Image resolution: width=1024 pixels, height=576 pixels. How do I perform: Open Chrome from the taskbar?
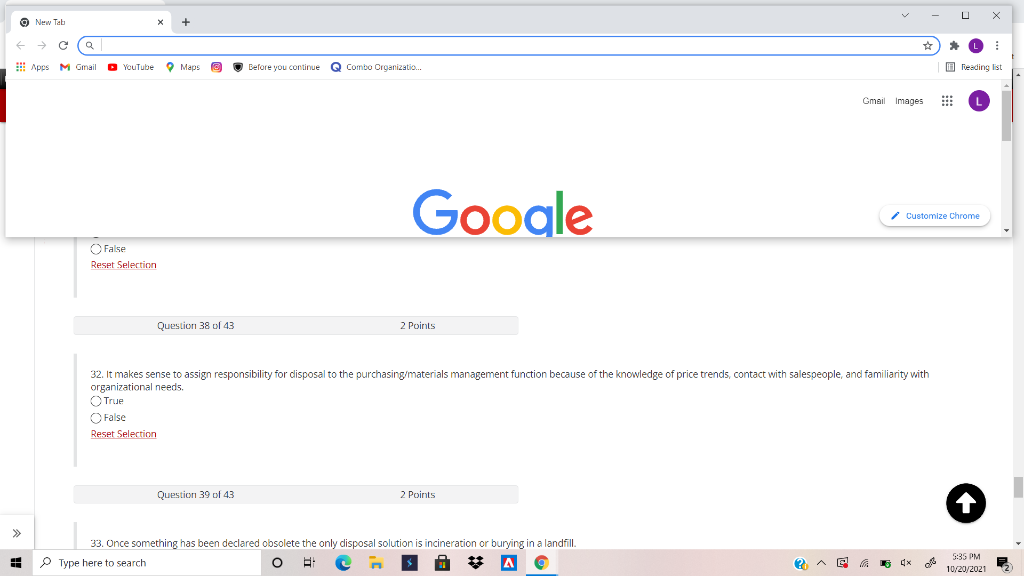click(542, 563)
